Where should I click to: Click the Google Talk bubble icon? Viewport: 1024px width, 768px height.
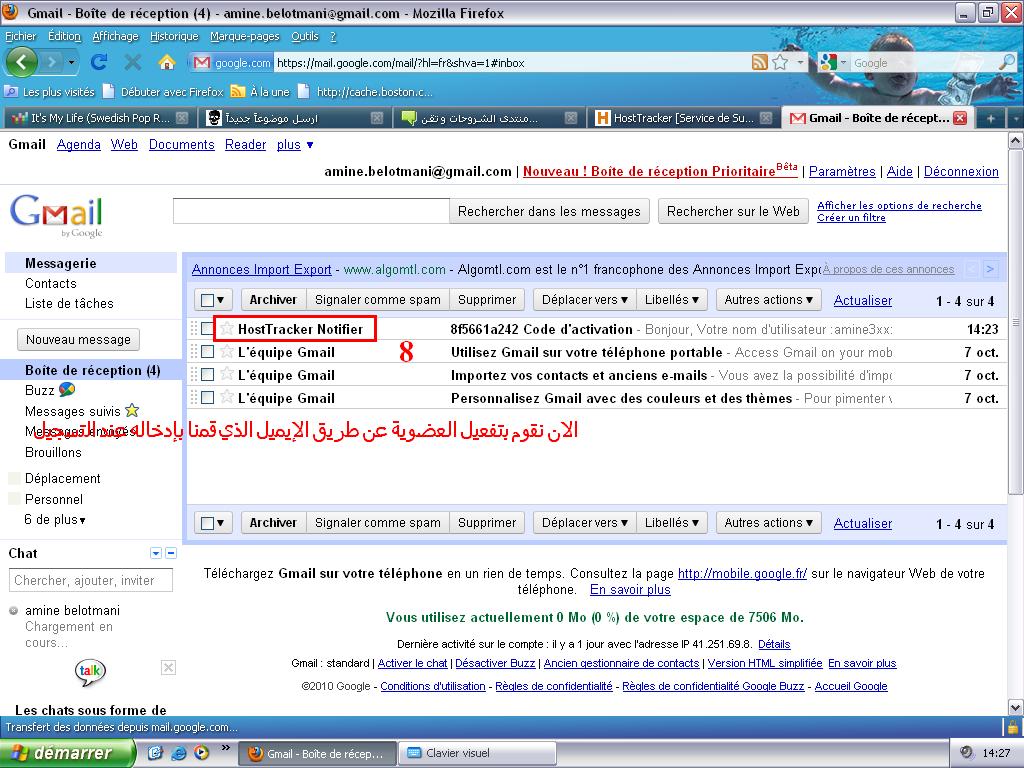tap(90, 672)
